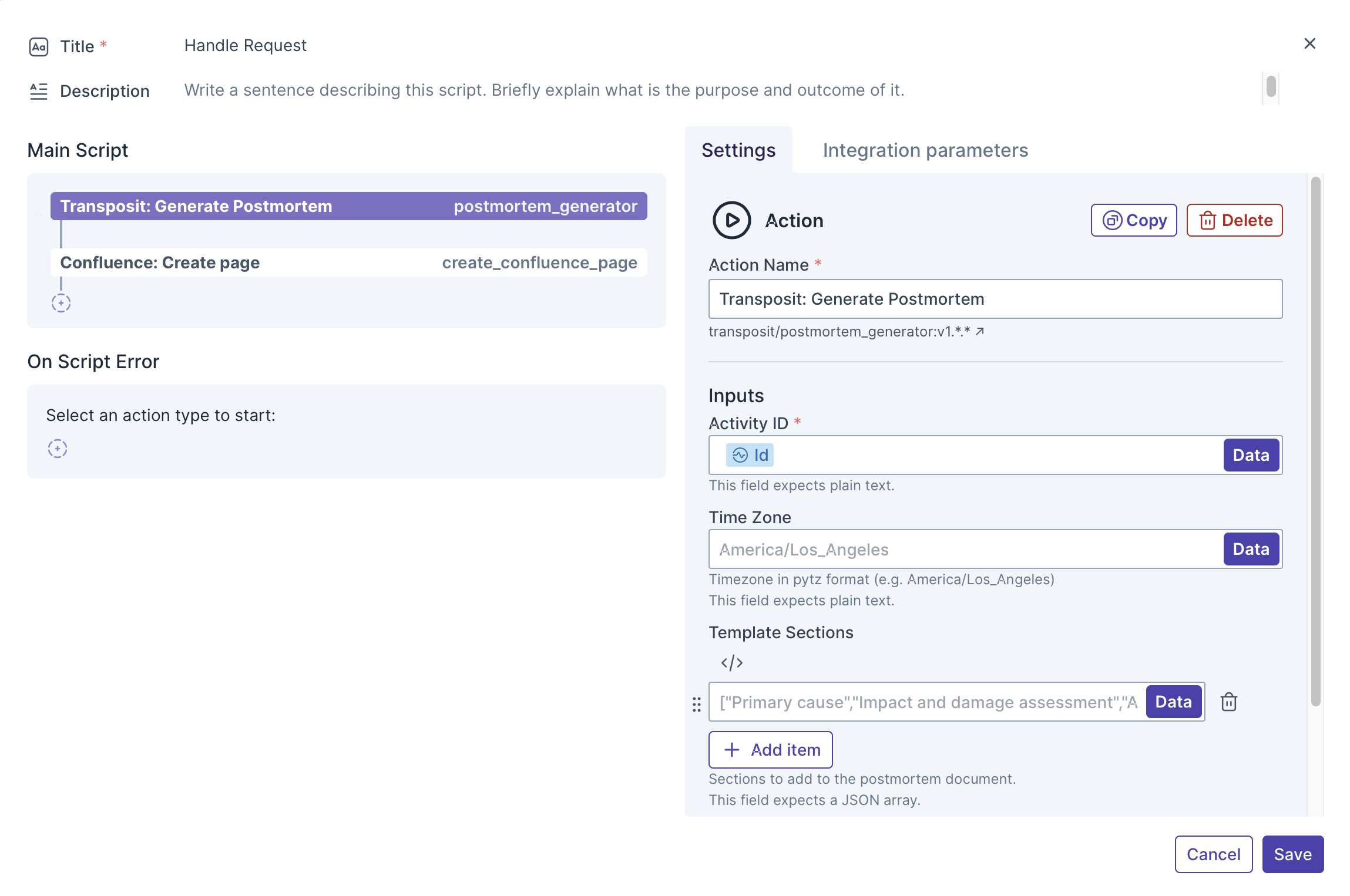The width and height of the screenshot is (1350, 896).
Task: Click the settings panel vertical scrollbar
Action: (x=1315, y=440)
